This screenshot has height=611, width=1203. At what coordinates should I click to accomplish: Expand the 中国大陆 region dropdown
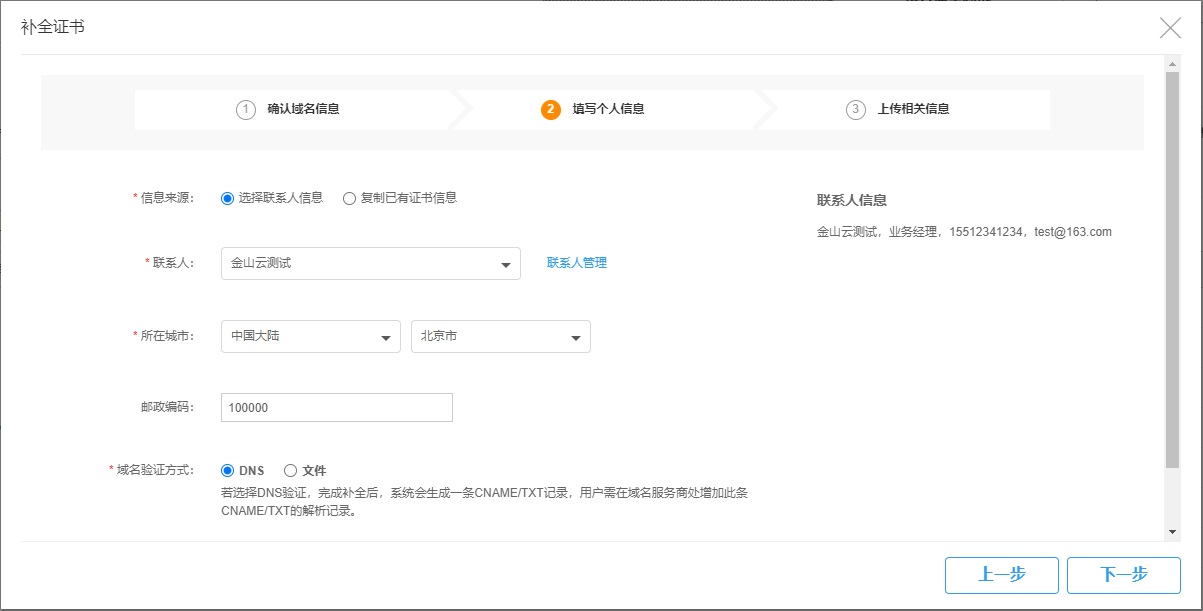pos(310,337)
